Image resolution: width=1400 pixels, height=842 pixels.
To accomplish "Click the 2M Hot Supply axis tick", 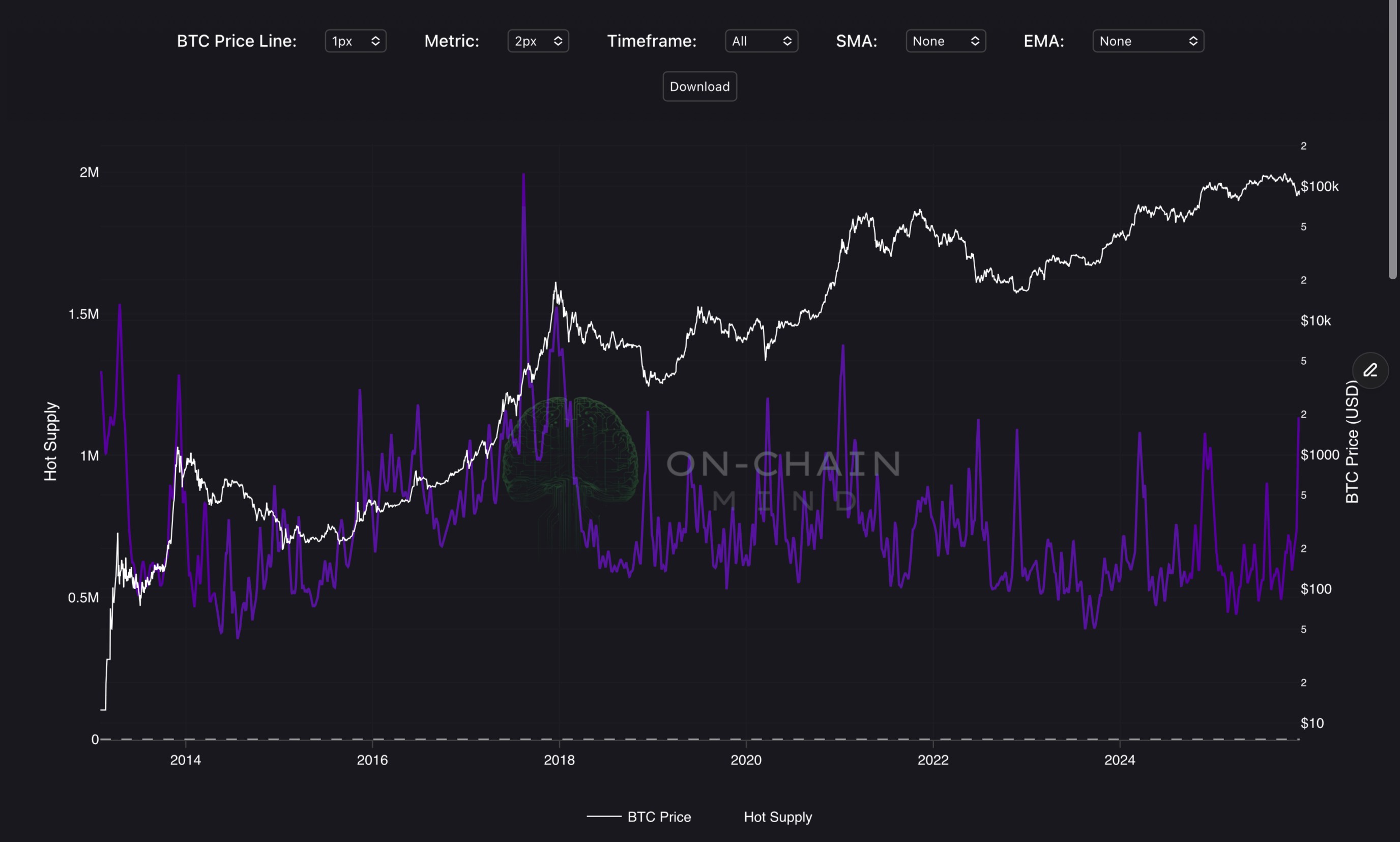I will coord(89,172).
